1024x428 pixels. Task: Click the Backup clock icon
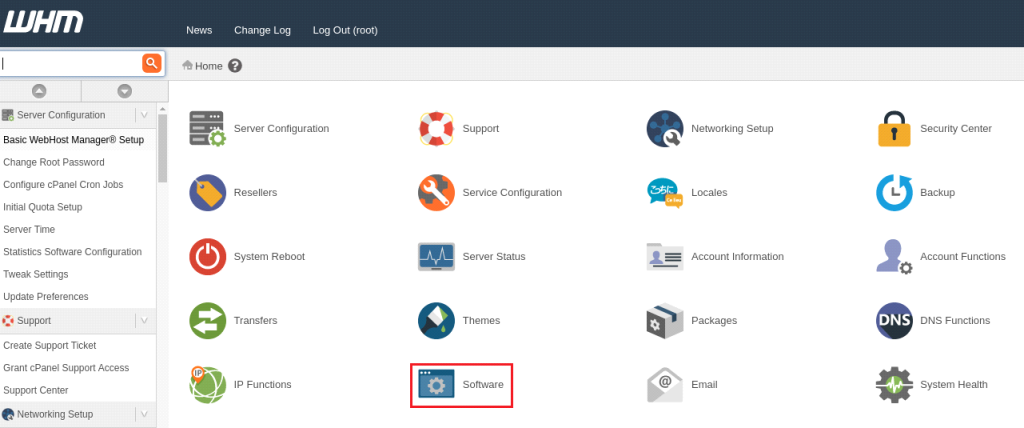(894, 193)
